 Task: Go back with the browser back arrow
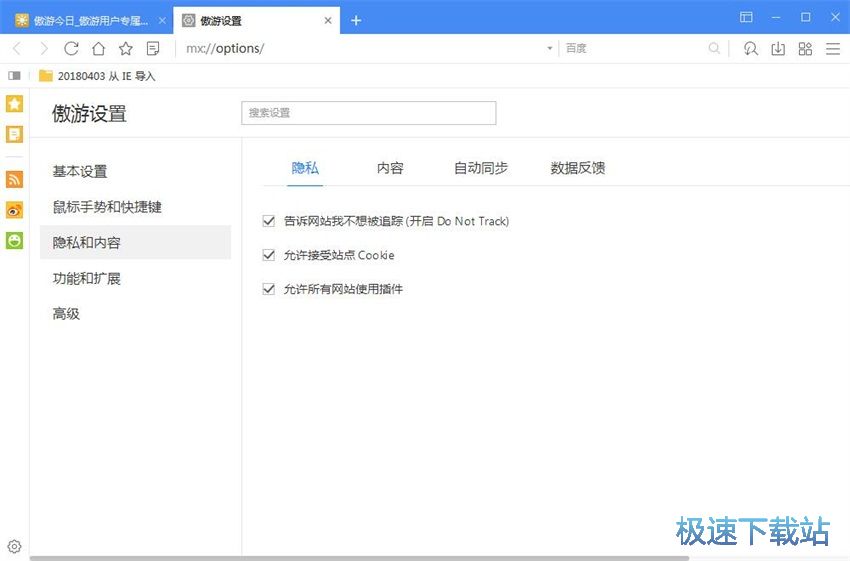17,49
